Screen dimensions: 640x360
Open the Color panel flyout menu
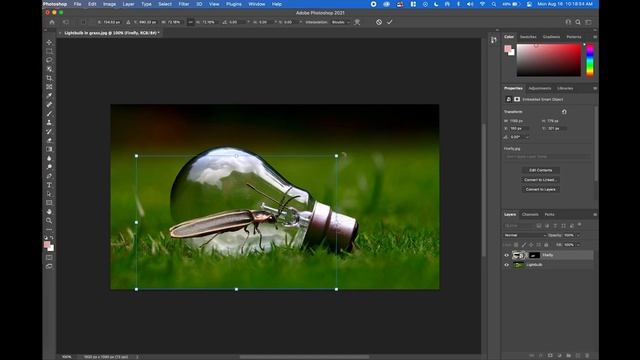tap(595, 37)
